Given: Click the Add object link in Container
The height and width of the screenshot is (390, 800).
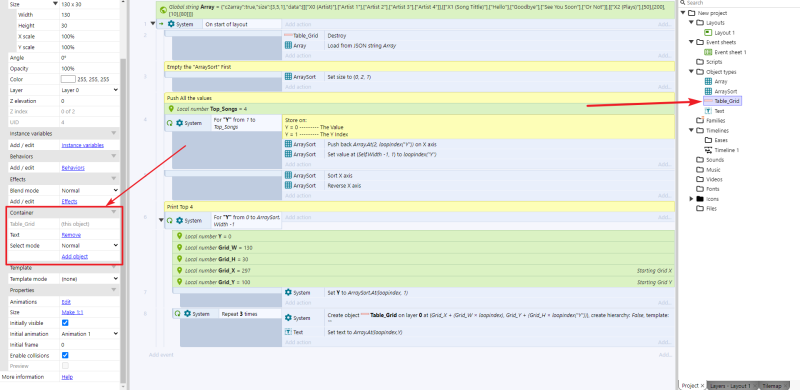Looking at the screenshot, I should coord(74,256).
